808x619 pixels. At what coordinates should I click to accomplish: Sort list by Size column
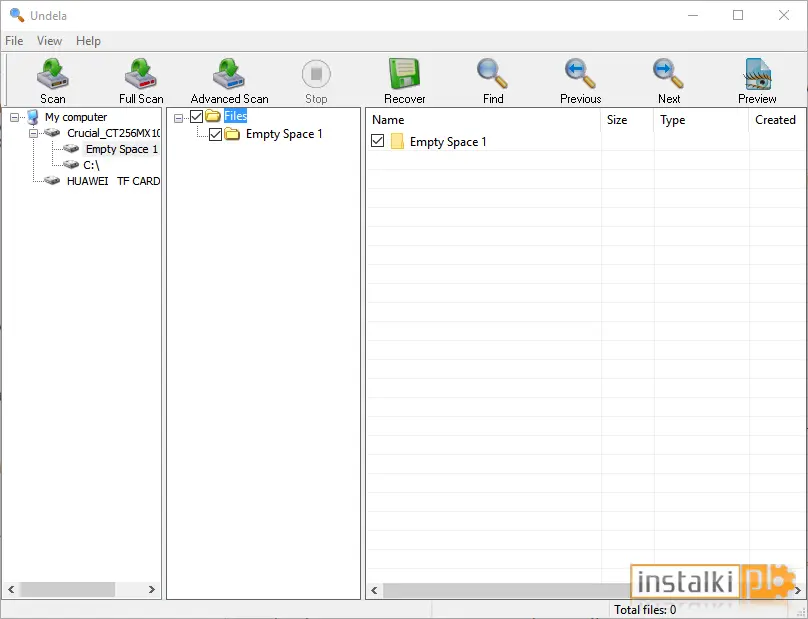pos(627,120)
